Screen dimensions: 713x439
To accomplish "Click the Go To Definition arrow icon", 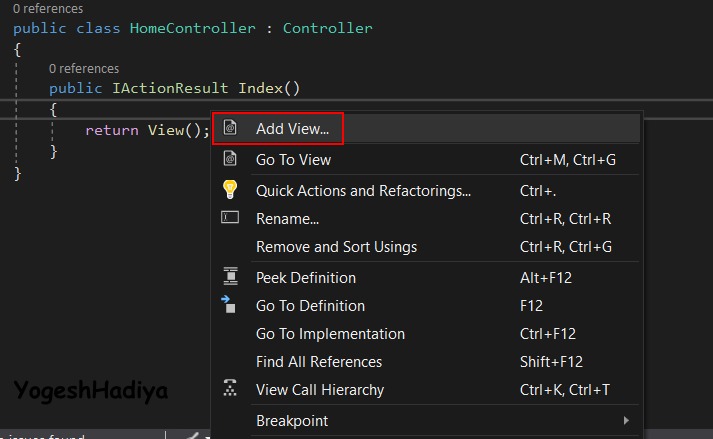I will pos(229,304).
